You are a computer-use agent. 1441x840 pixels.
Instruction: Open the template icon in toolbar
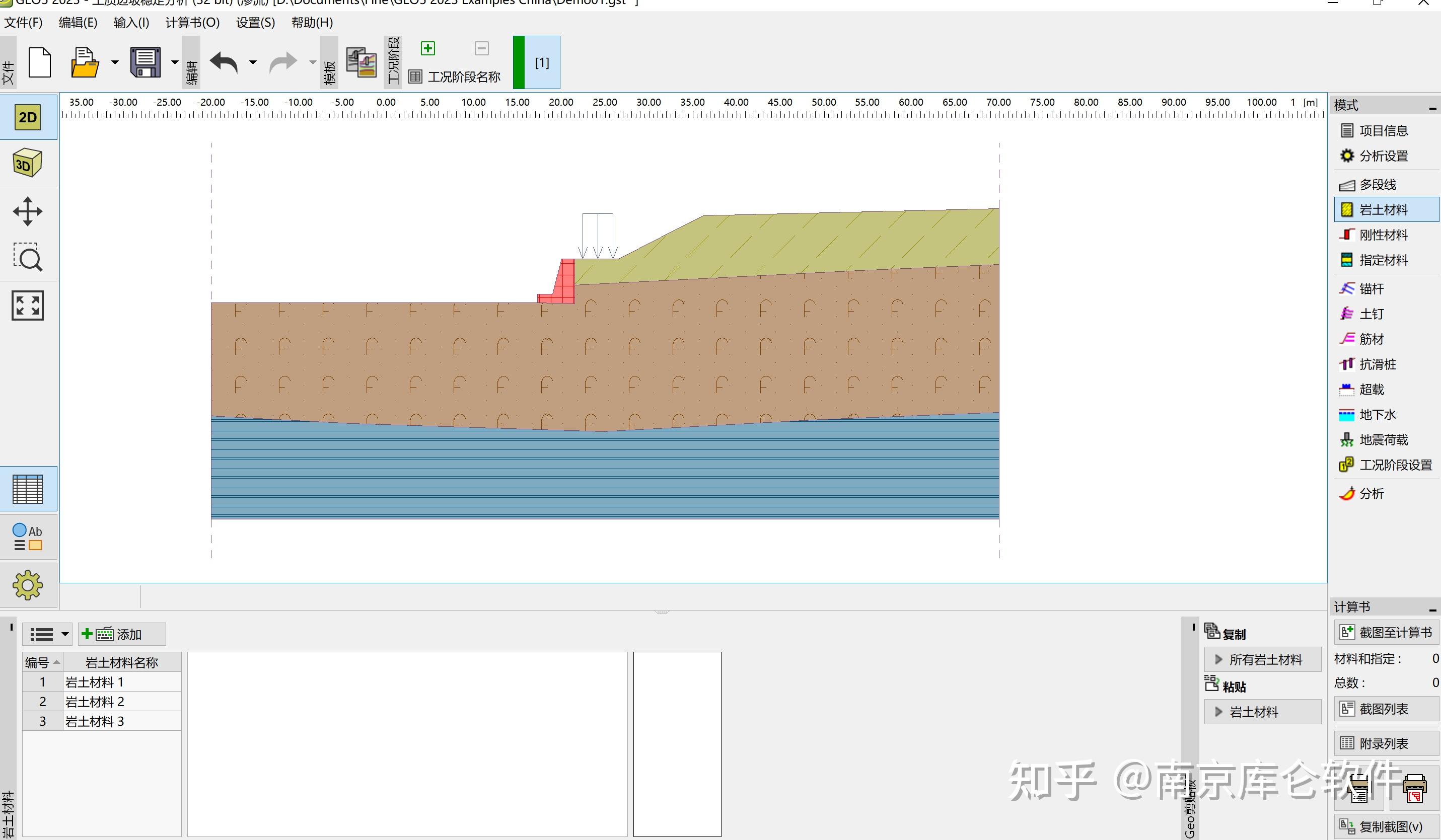coord(362,62)
